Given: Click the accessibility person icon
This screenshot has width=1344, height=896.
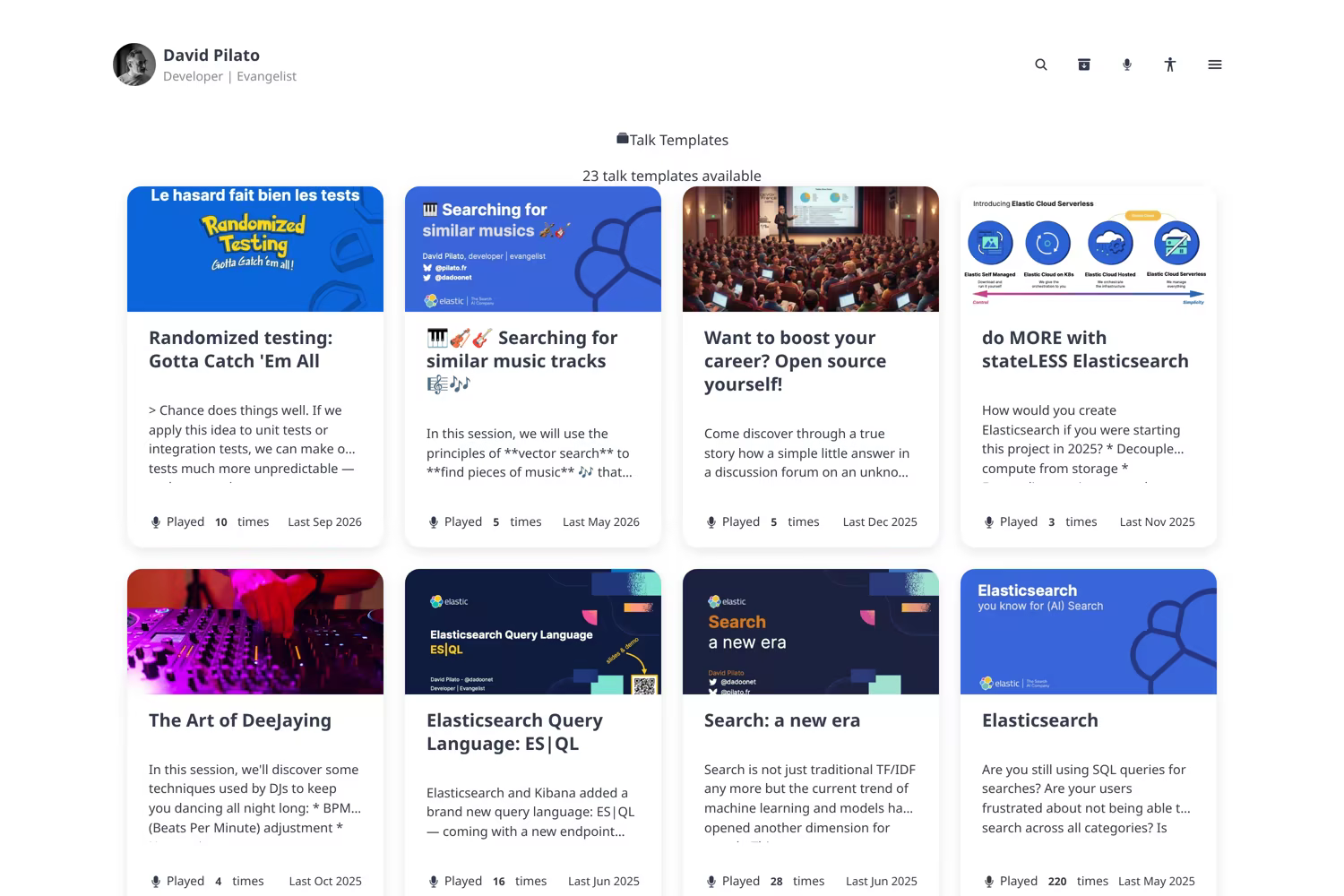Looking at the screenshot, I should pos(1170,65).
